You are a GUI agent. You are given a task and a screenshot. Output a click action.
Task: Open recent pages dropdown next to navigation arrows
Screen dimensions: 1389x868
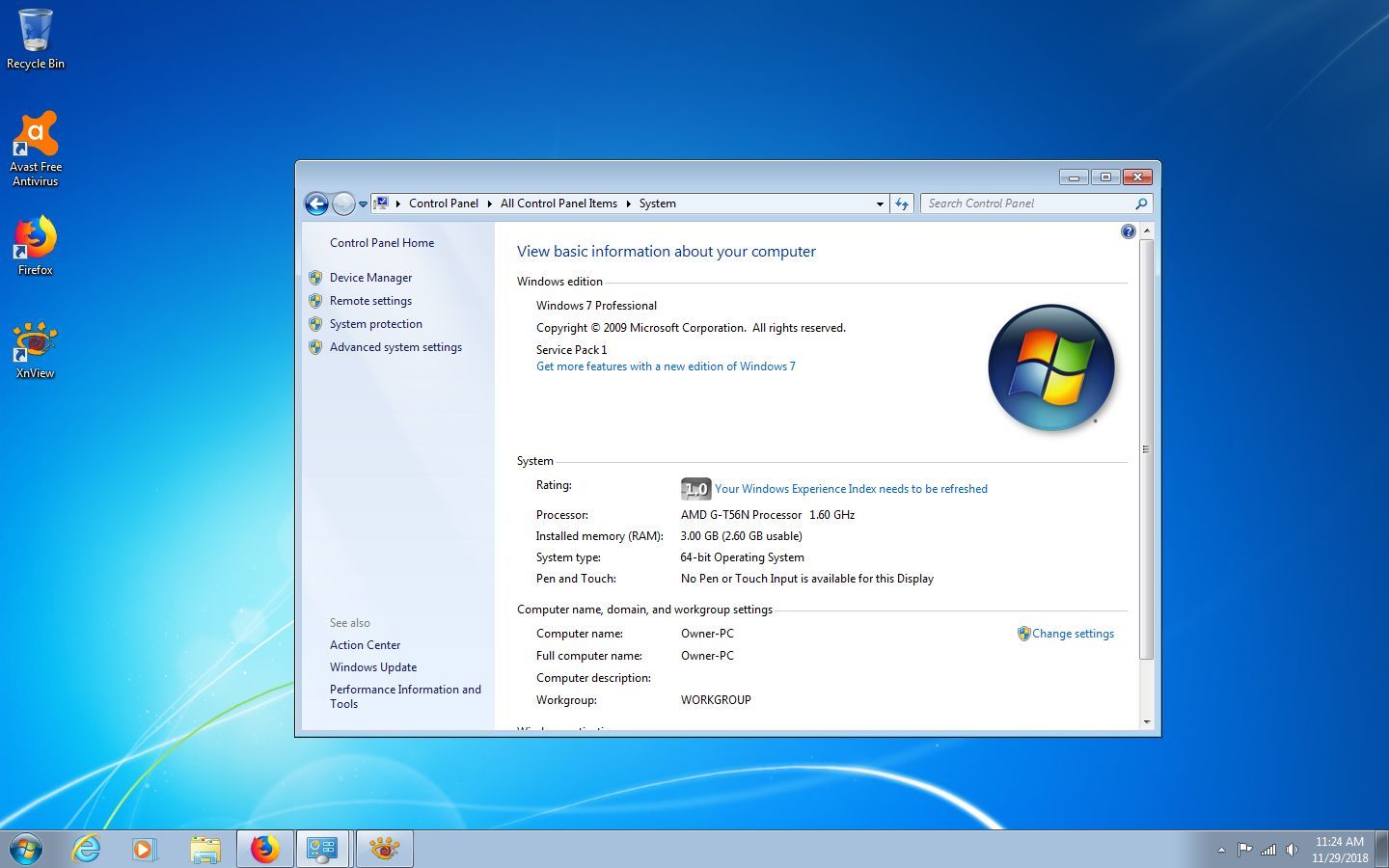point(363,204)
